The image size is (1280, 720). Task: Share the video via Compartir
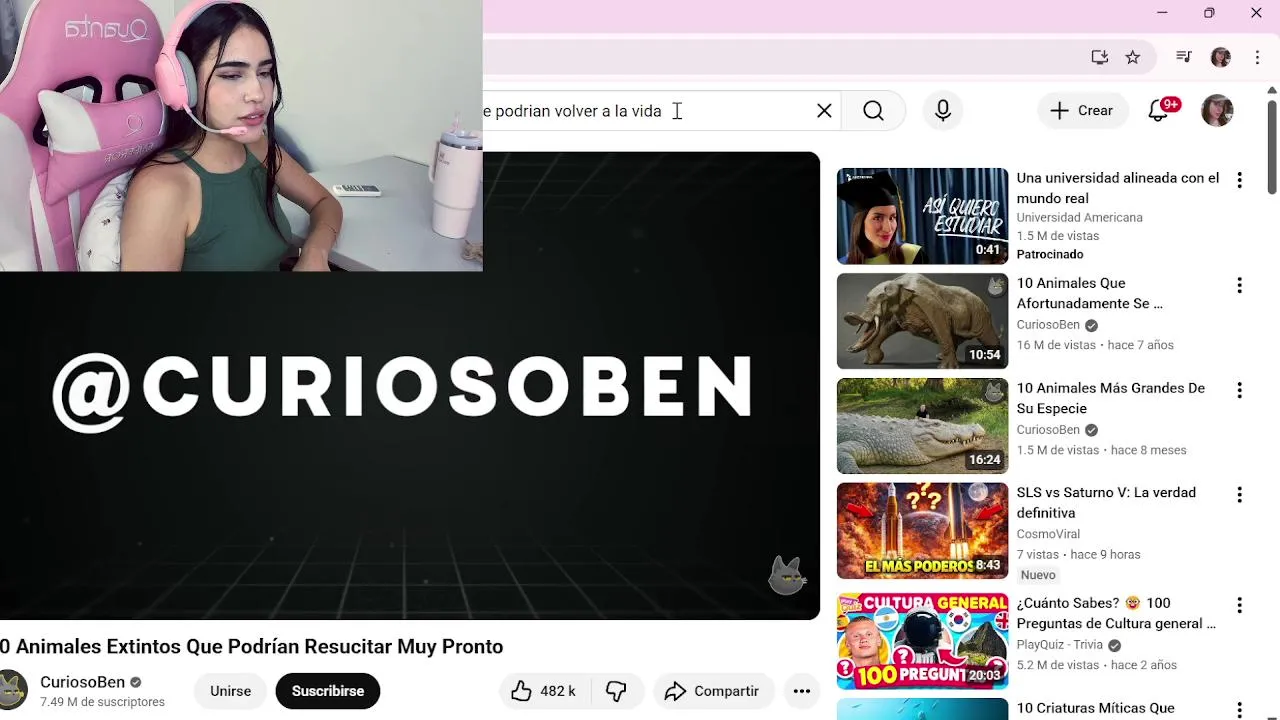(713, 691)
